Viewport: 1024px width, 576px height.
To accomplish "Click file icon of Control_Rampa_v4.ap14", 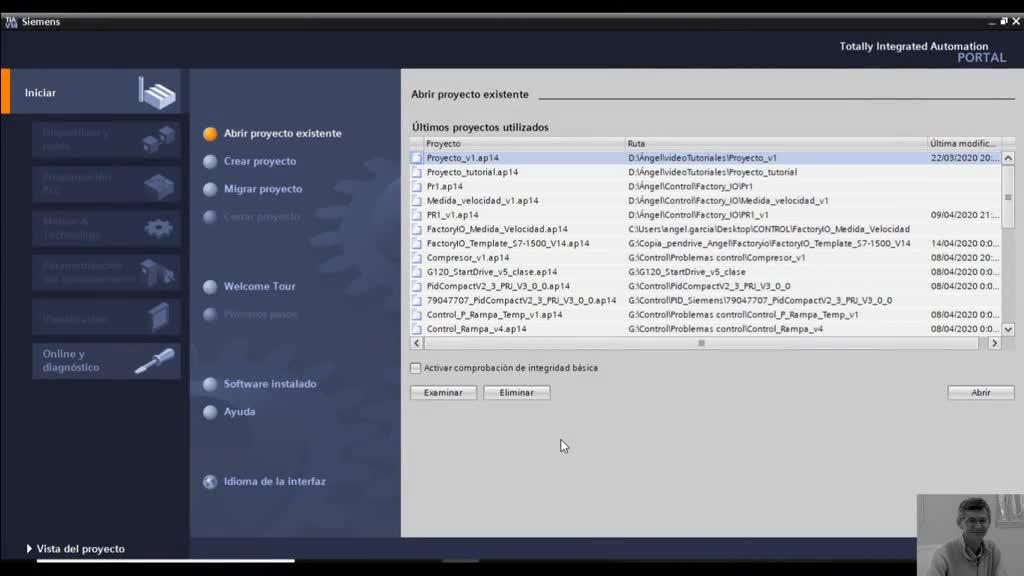I will (417, 329).
